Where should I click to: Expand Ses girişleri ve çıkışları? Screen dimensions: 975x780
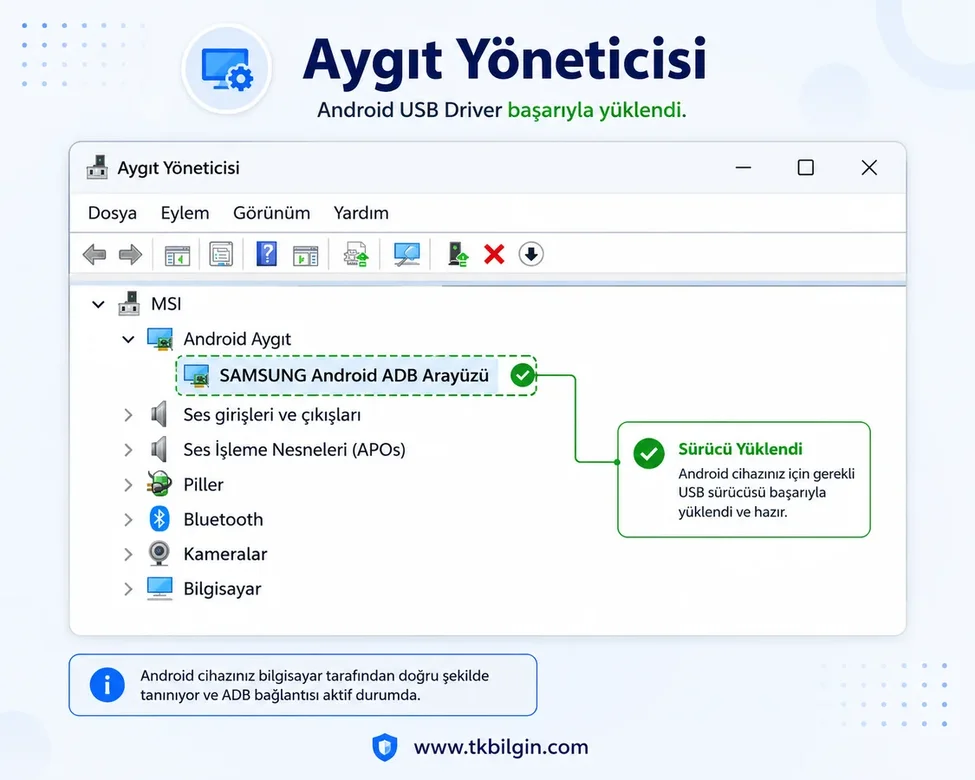[128, 415]
